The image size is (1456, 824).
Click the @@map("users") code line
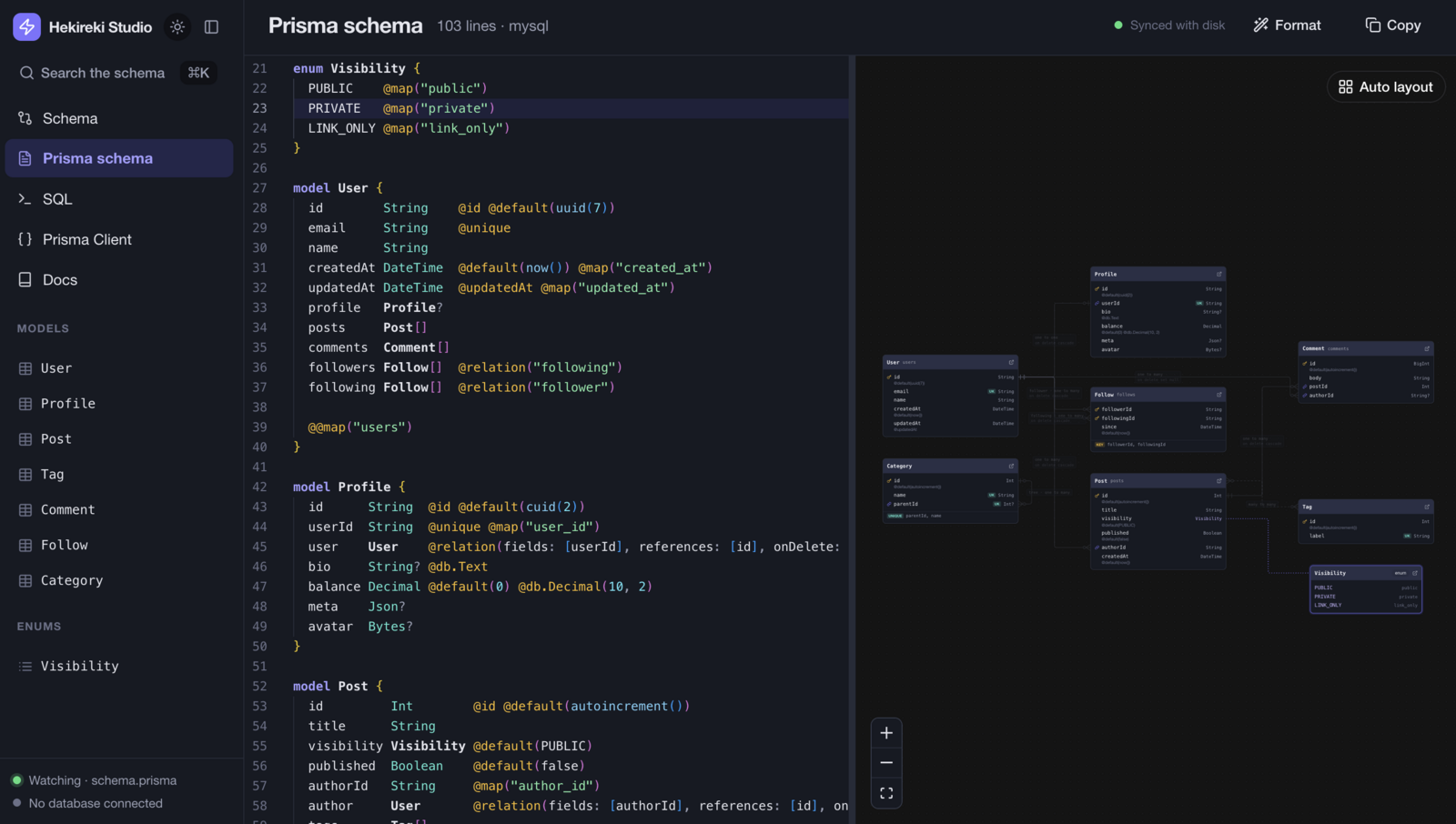(x=360, y=427)
